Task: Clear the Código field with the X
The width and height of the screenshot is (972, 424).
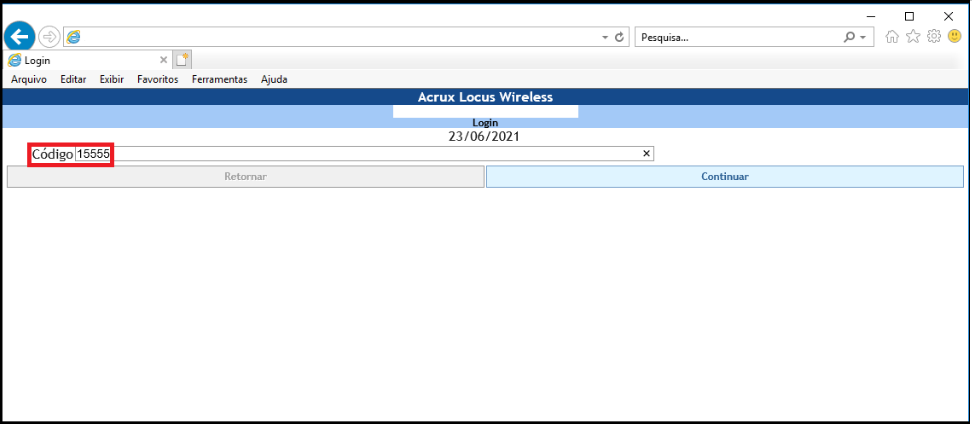Action: [x=646, y=154]
